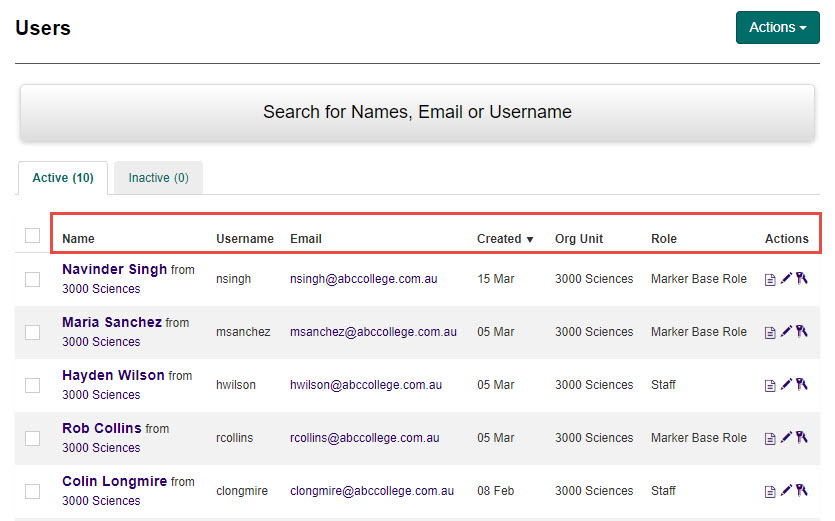The image size is (835, 521).
Task: Click 'Marker Base Role' for Rob Collins
Action: click(x=699, y=438)
